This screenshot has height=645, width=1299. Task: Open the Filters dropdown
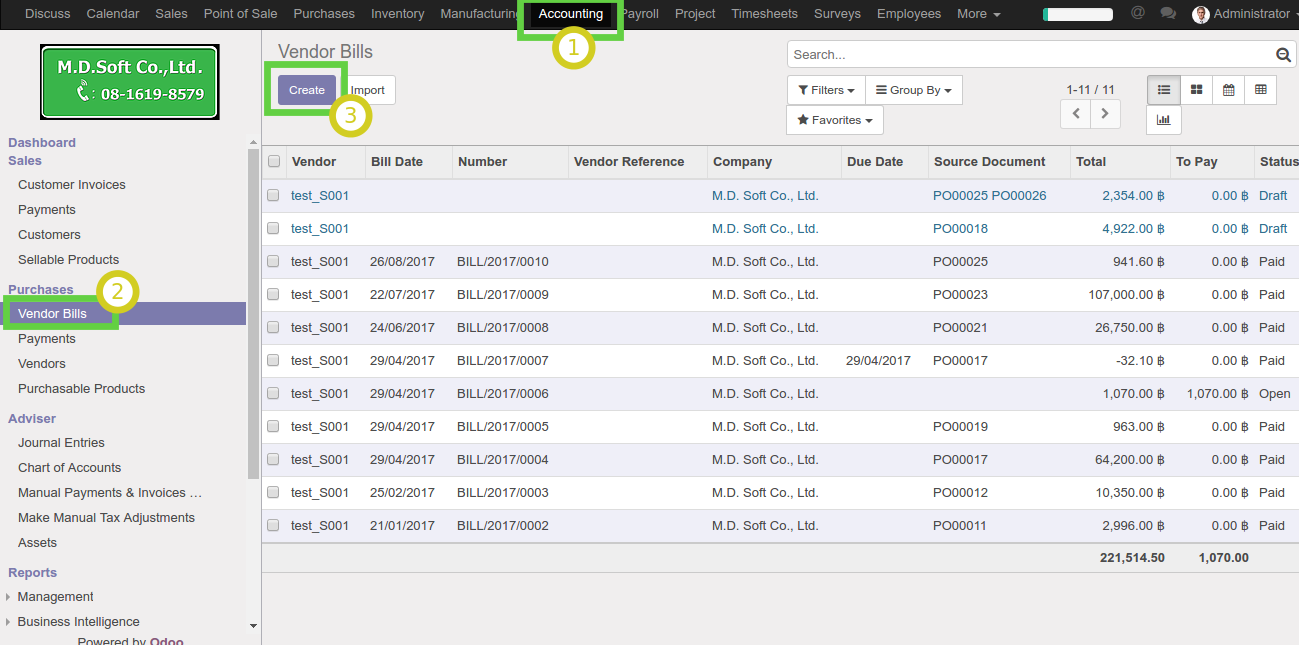point(826,90)
